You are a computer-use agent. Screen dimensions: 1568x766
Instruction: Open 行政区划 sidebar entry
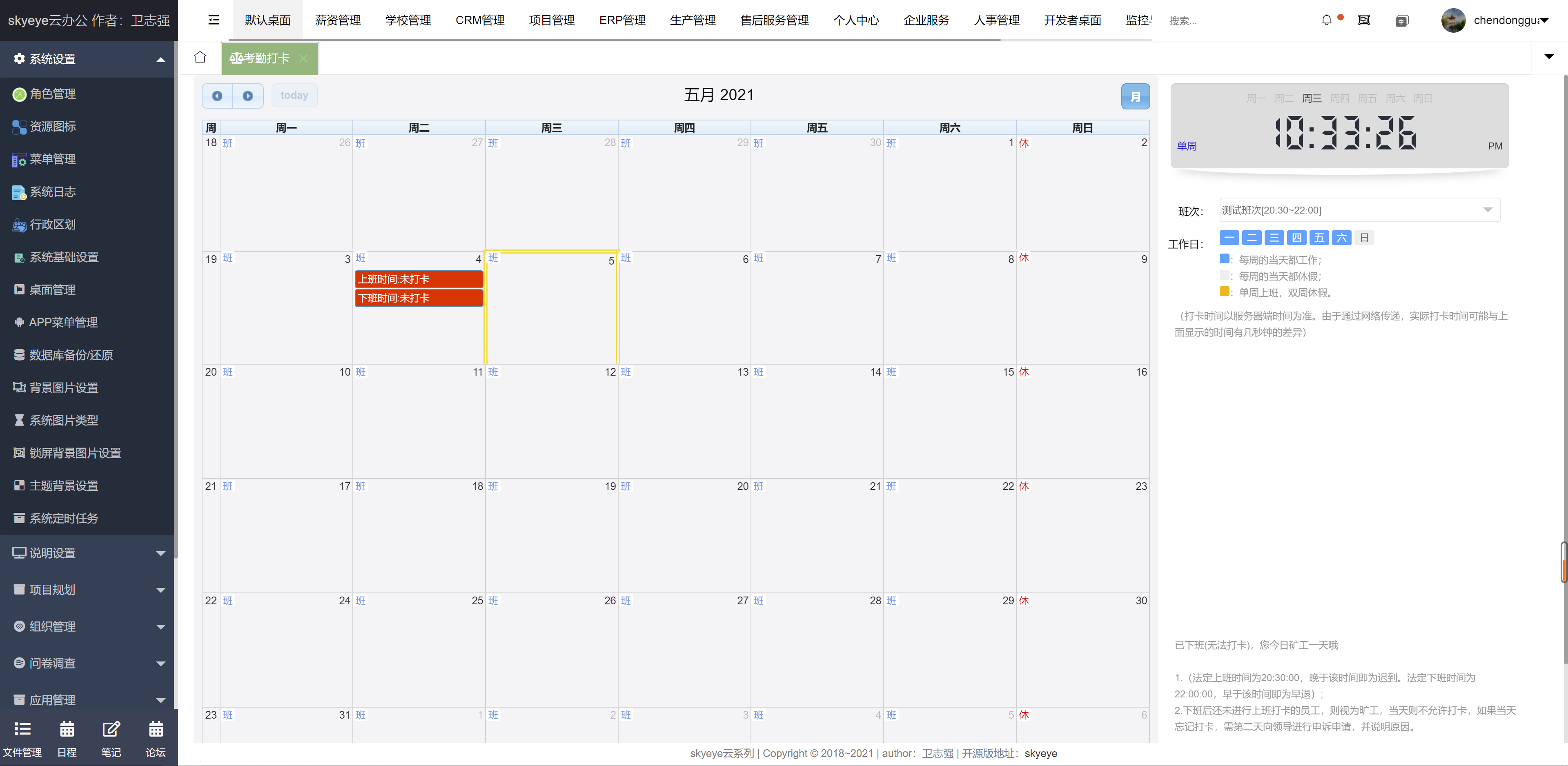87,225
